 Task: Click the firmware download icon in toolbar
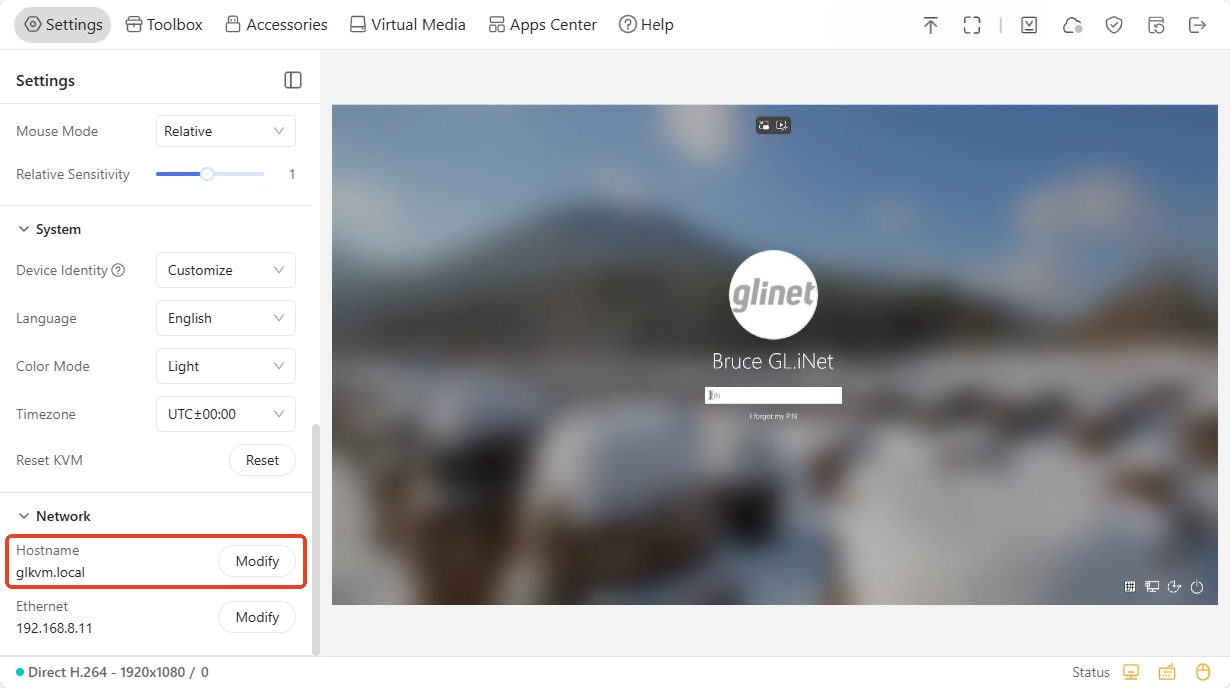click(x=1029, y=25)
